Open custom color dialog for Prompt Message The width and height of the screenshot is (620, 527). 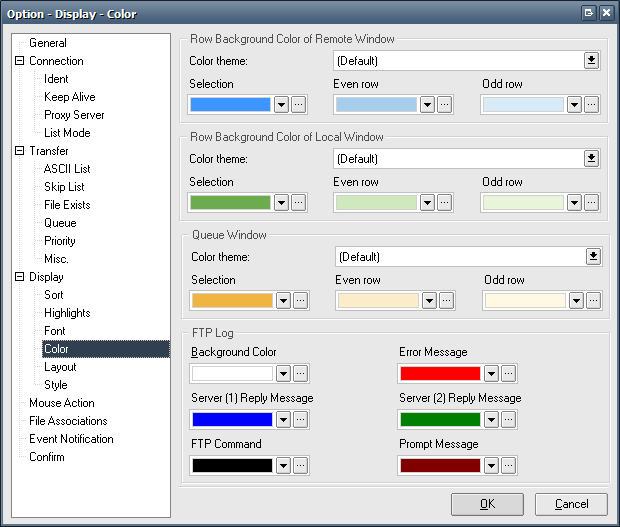pos(508,466)
